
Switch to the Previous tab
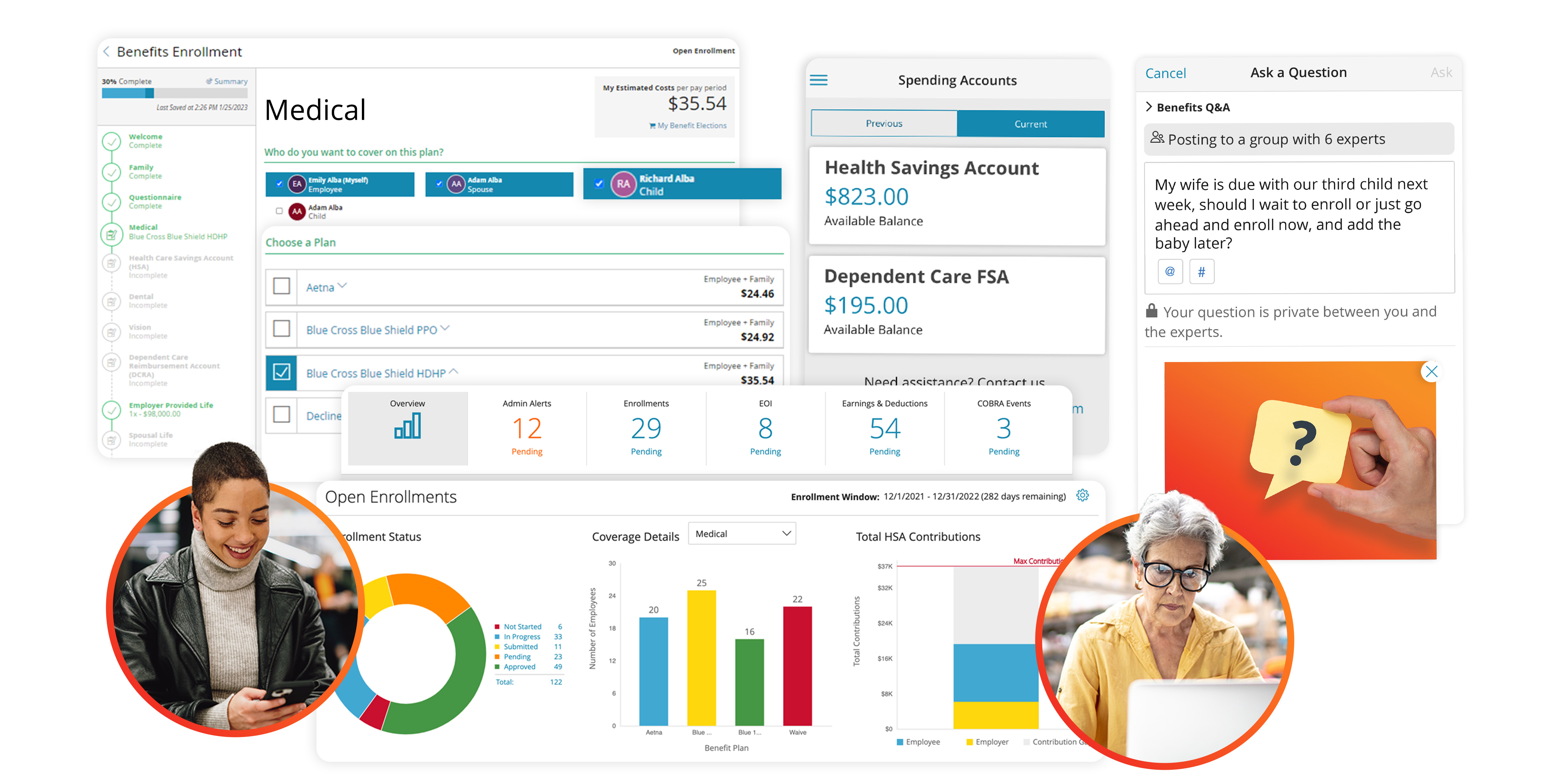tap(884, 124)
